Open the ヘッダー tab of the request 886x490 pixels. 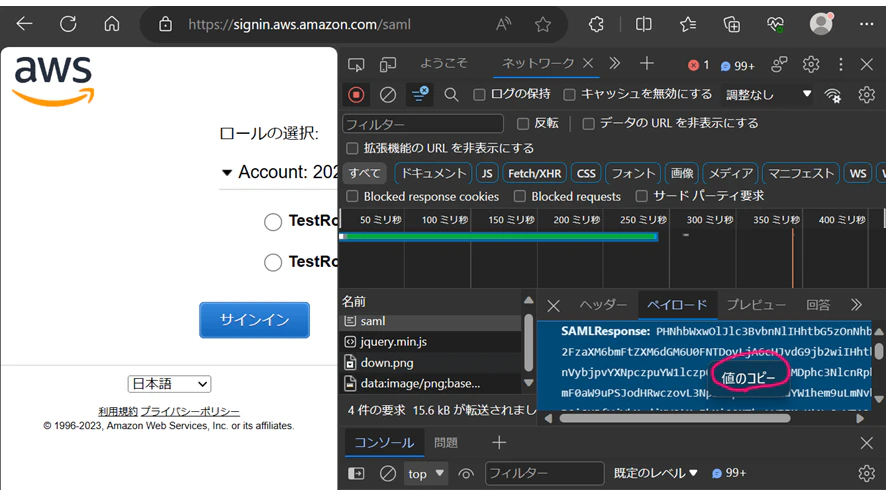(603, 305)
